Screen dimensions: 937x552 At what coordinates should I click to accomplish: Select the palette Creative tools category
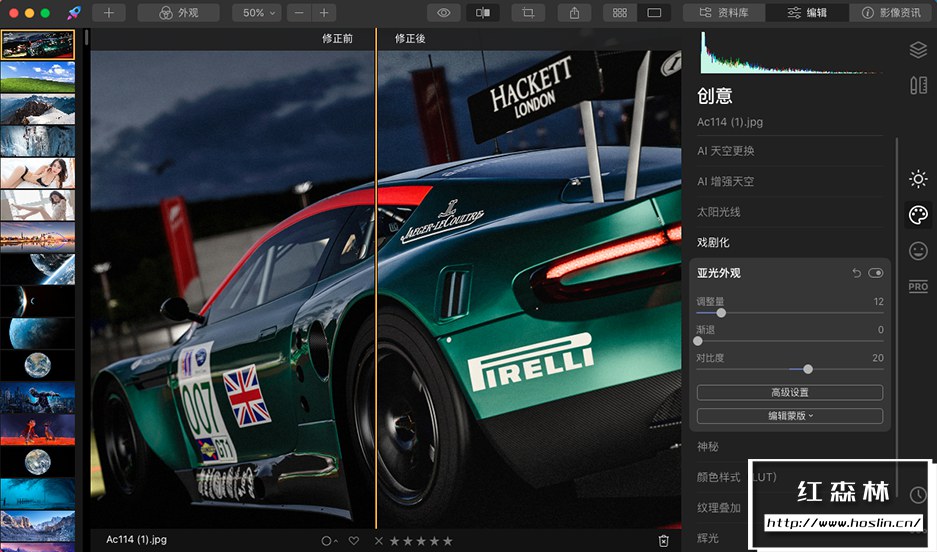coord(918,214)
